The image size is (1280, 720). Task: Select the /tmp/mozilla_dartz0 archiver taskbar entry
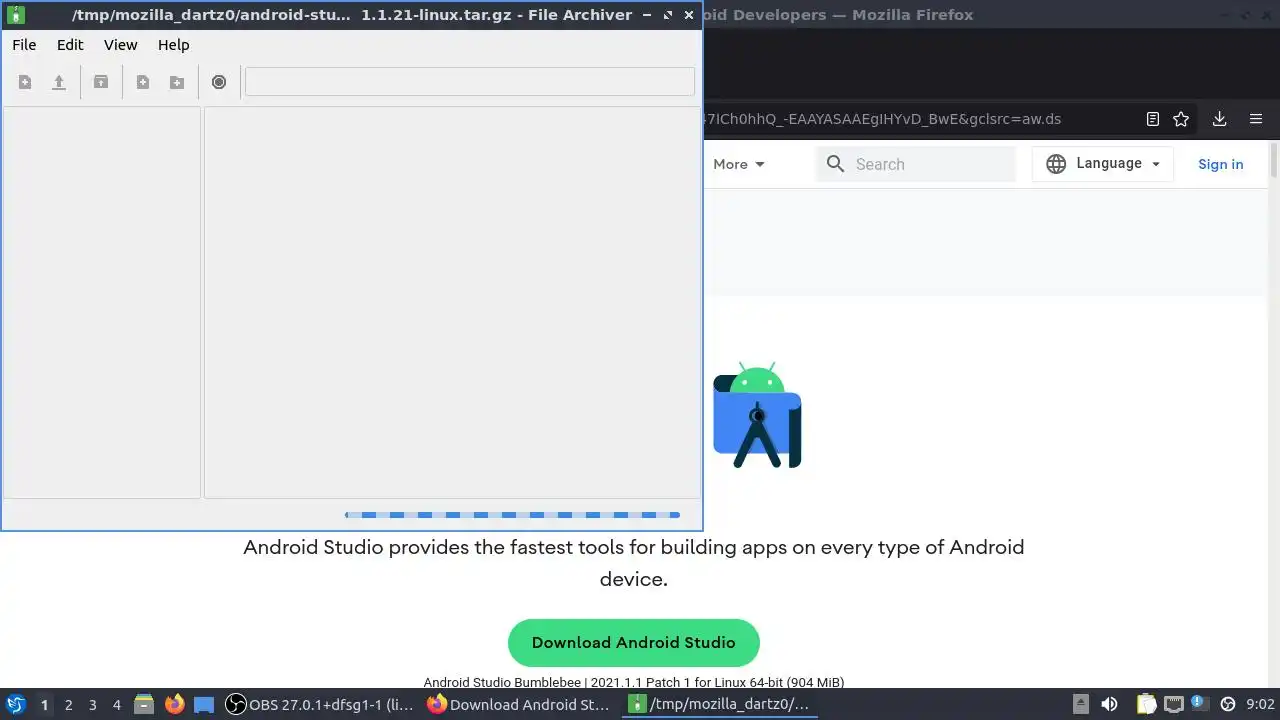[x=720, y=705]
